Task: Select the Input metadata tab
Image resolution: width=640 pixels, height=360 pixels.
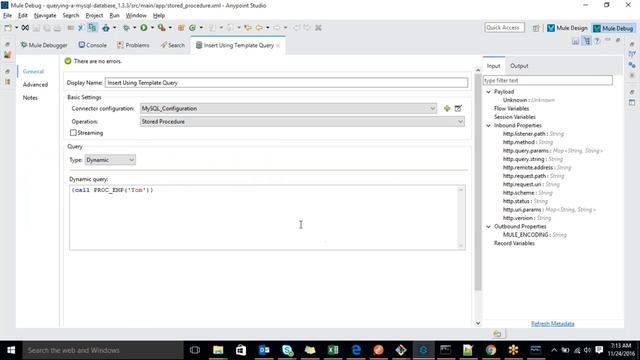Action: 493,66
